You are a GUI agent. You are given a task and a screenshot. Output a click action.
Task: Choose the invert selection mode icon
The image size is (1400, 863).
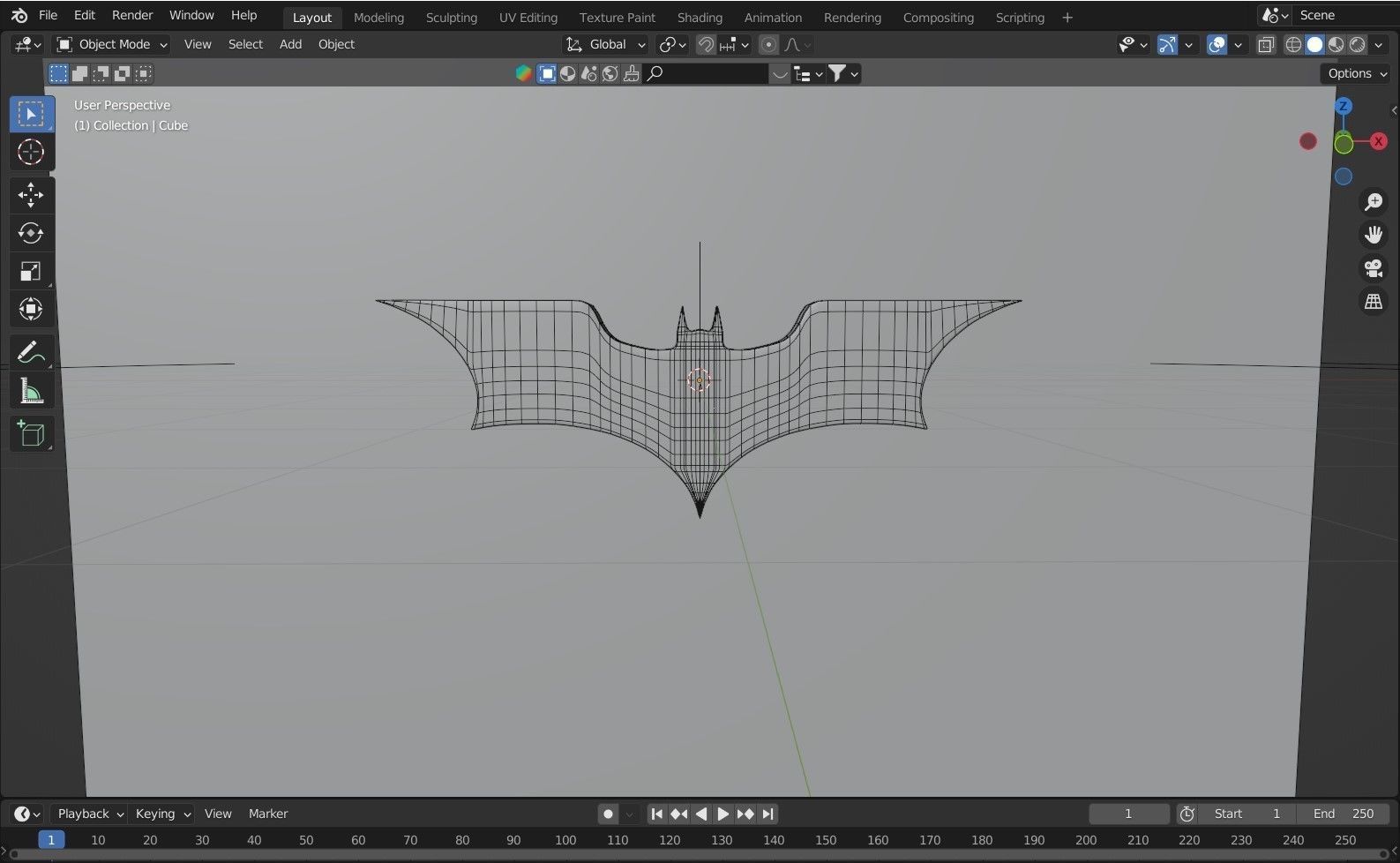pos(122,73)
